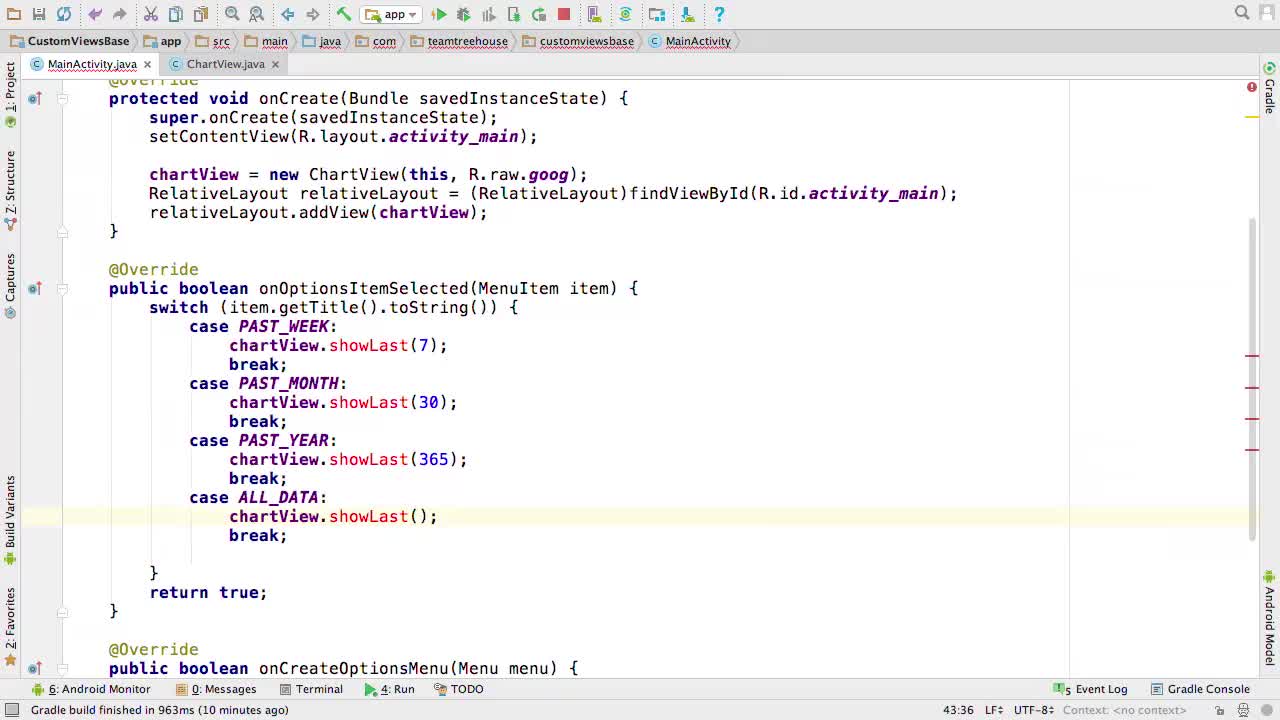This screenshot has height=720, width=1280.
Task: Open the 1: Project side panel
Action: [x=10, y=94]
